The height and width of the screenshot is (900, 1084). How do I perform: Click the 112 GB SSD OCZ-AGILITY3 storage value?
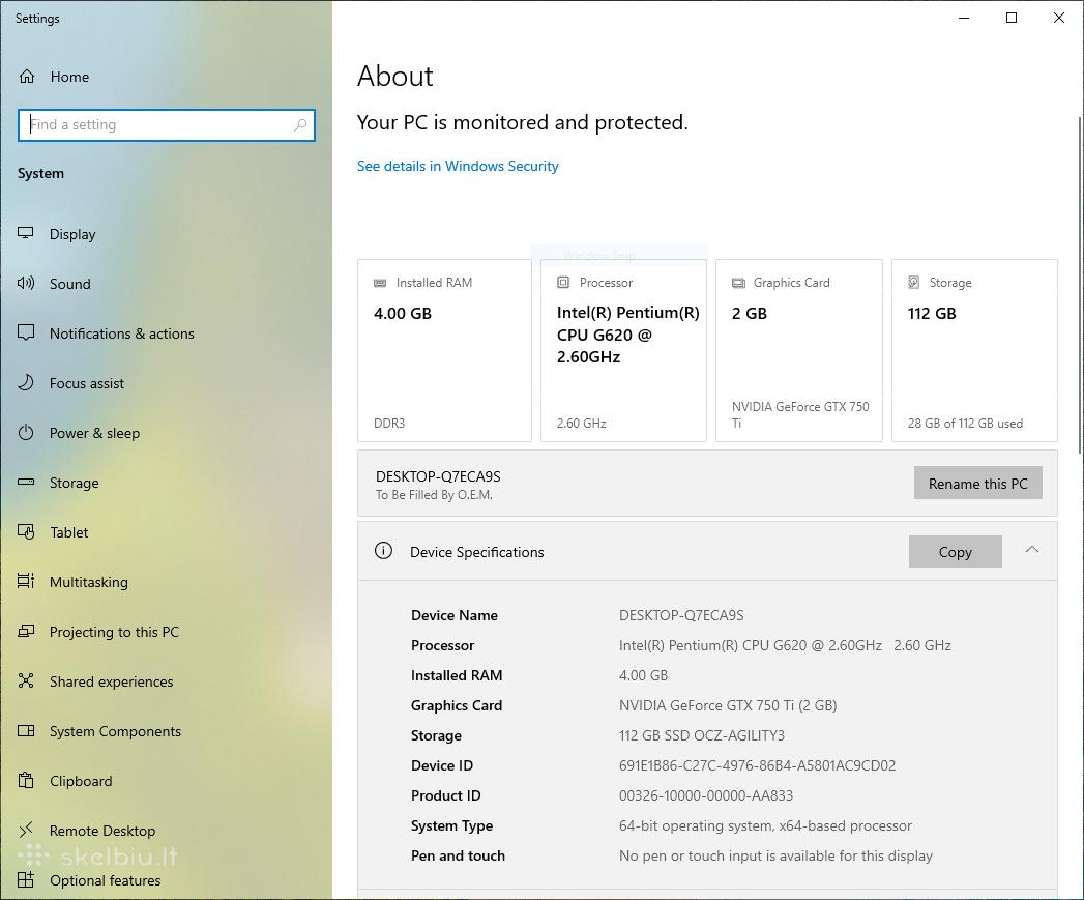click(702, 735)
